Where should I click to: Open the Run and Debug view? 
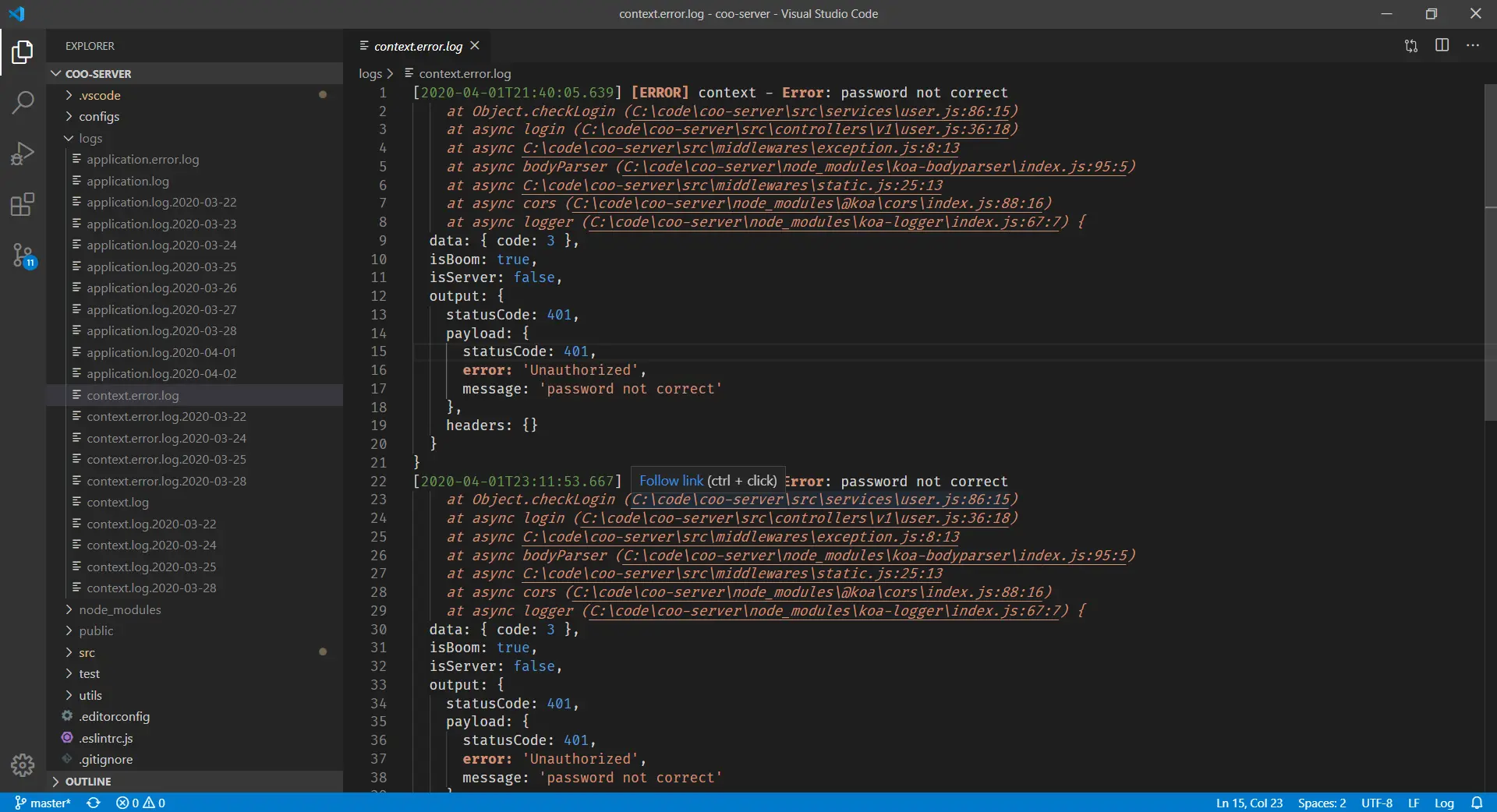[23, 154]
